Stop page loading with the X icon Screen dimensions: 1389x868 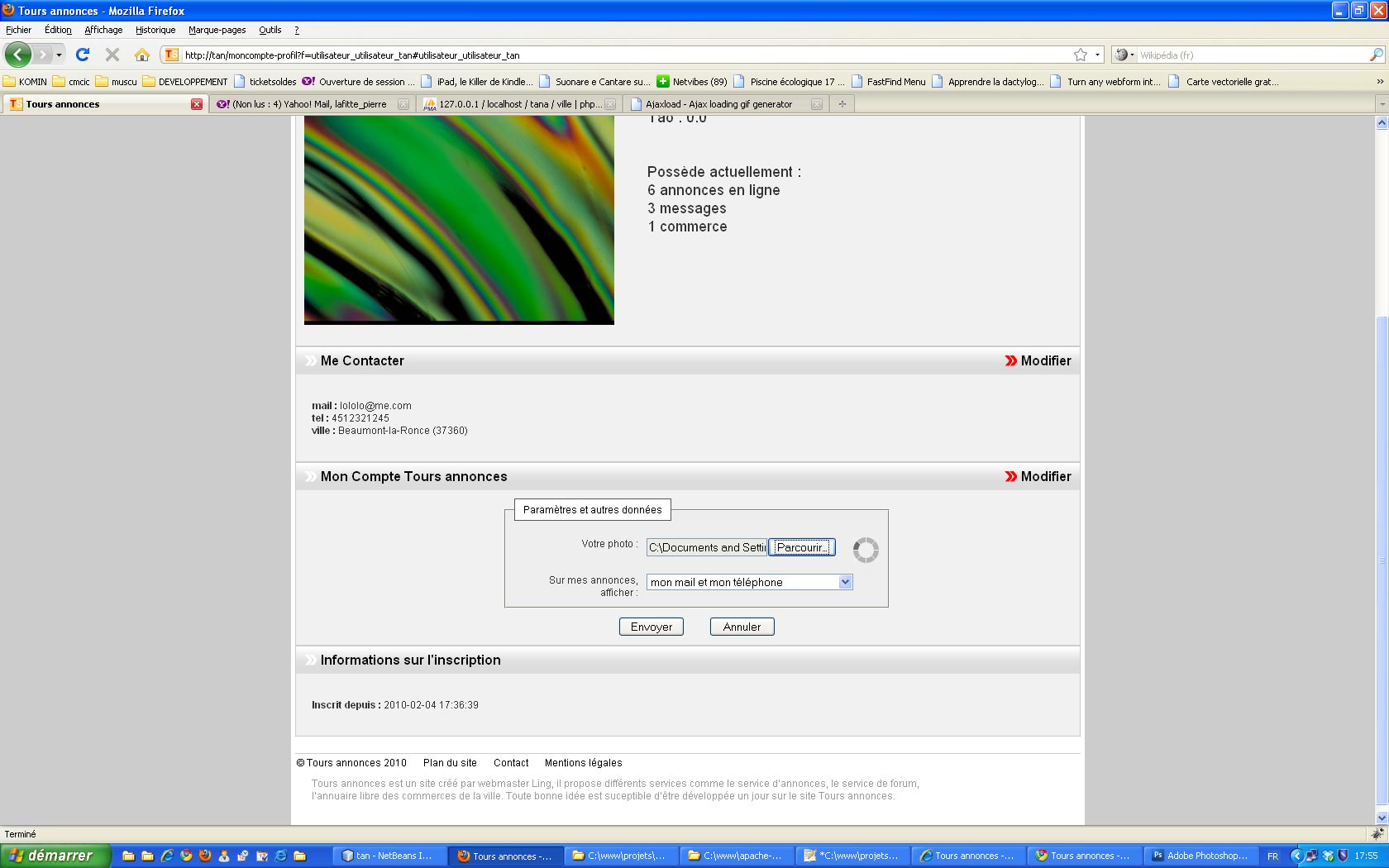[112, 55]
